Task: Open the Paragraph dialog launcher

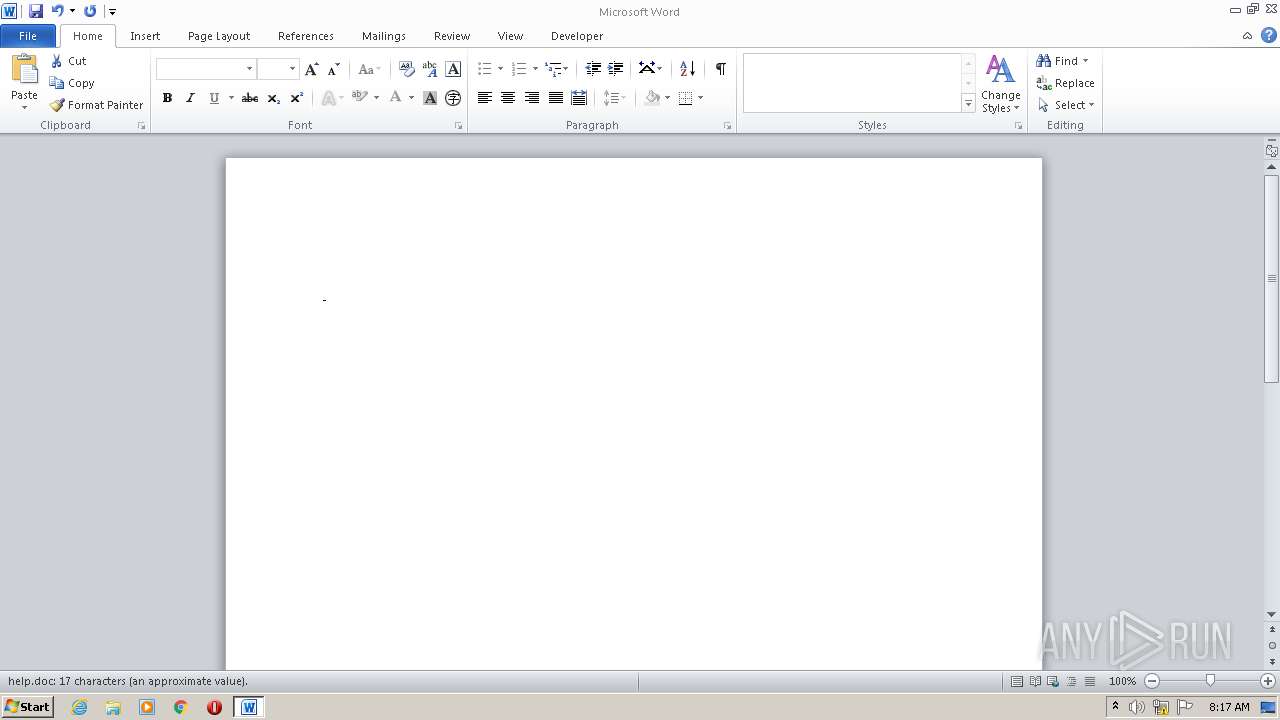Action: tap(727, 126)
